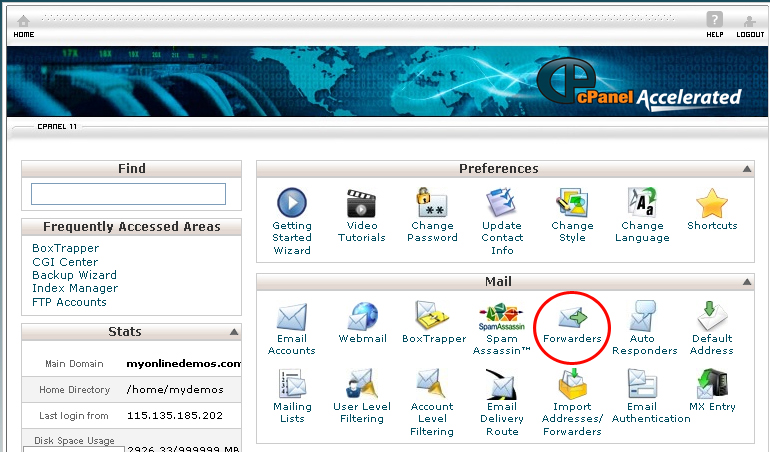Click the Find search input field
This screenshot has height=452, width=770.
point(128,194)
